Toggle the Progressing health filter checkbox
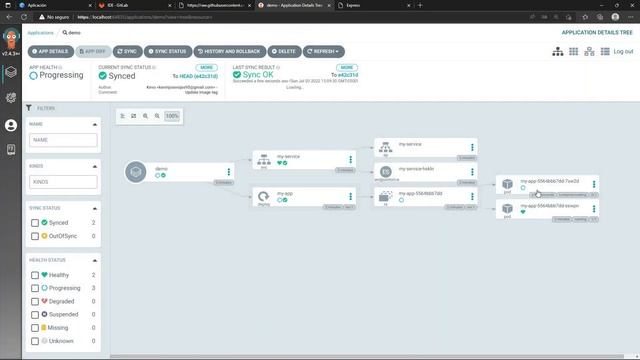Viewport: 640px width, 360px height. [x=35, y=288]
